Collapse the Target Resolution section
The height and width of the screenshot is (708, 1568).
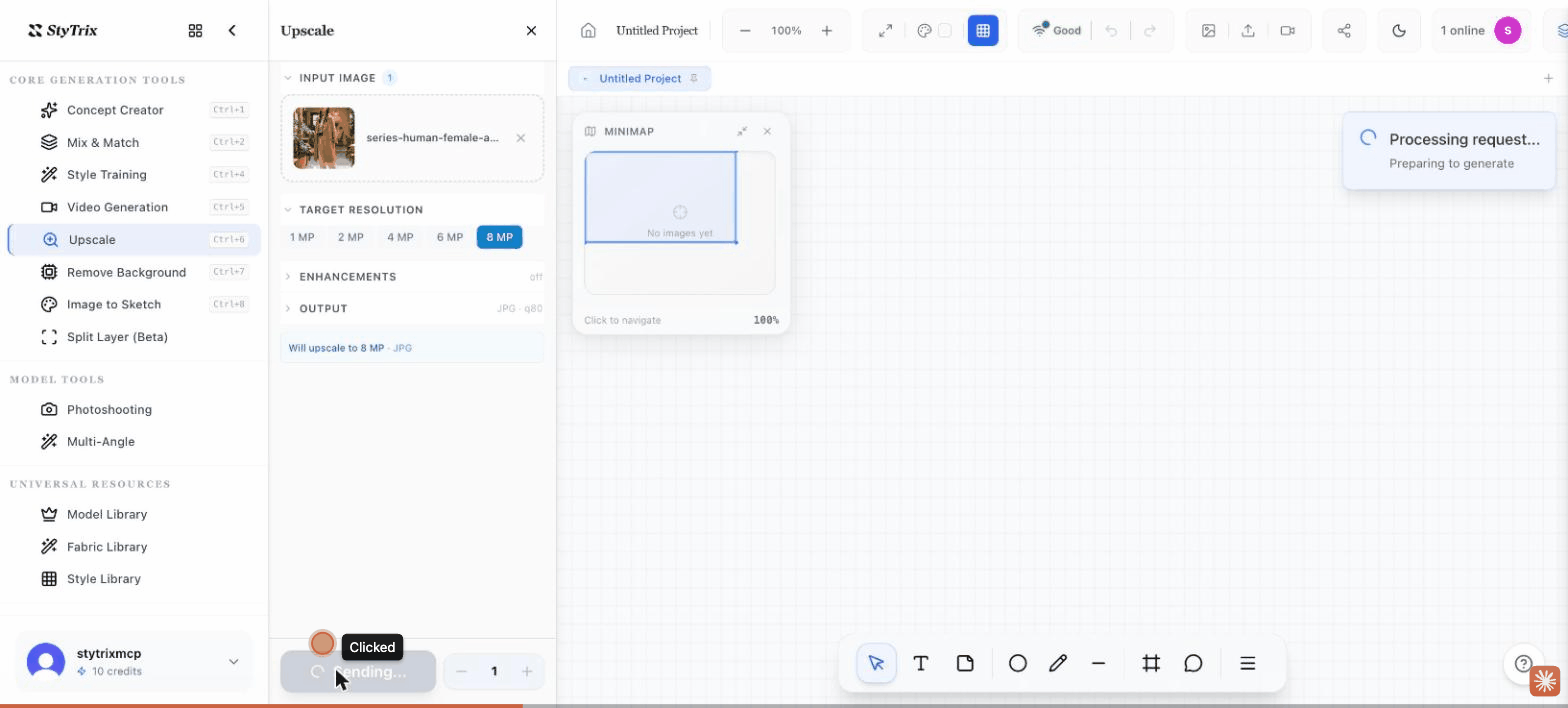point(288,210)
